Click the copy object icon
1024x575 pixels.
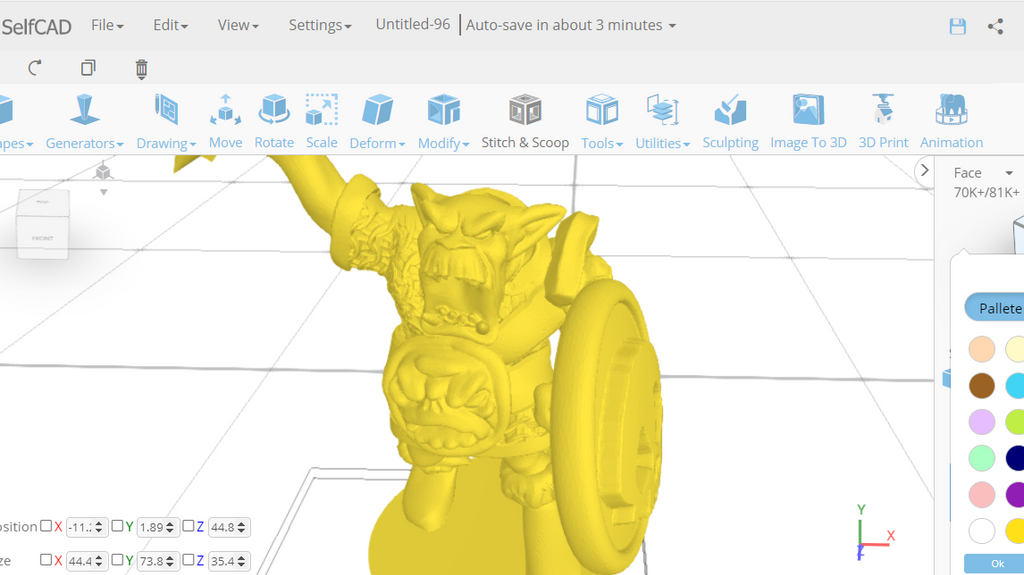(88, 67)
